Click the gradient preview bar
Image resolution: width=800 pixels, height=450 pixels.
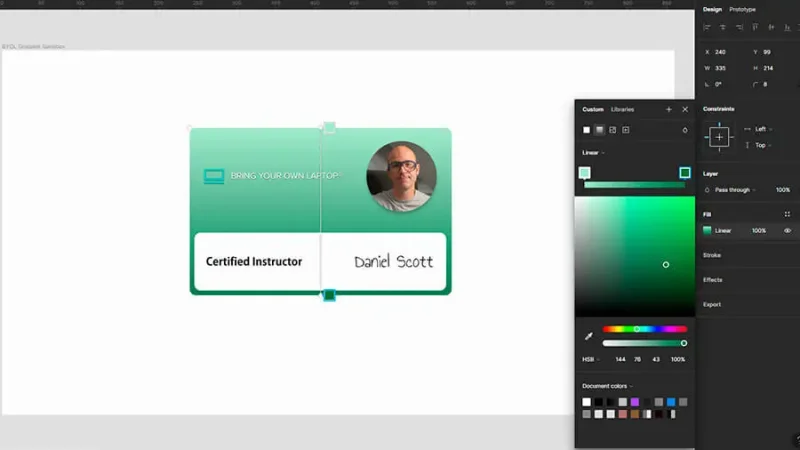point(635,185)
